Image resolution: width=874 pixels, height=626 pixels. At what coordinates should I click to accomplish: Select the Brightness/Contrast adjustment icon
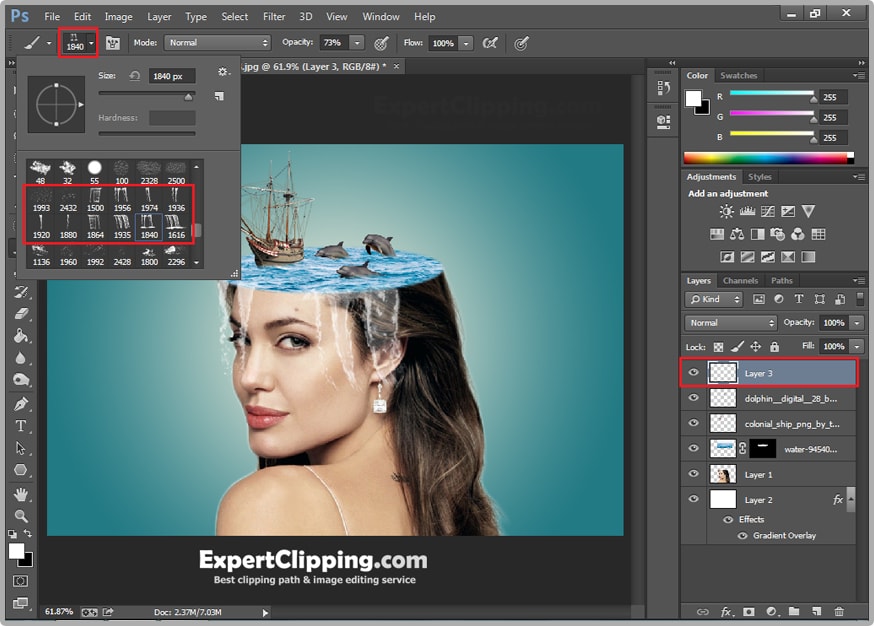click(x=725, y=211)
